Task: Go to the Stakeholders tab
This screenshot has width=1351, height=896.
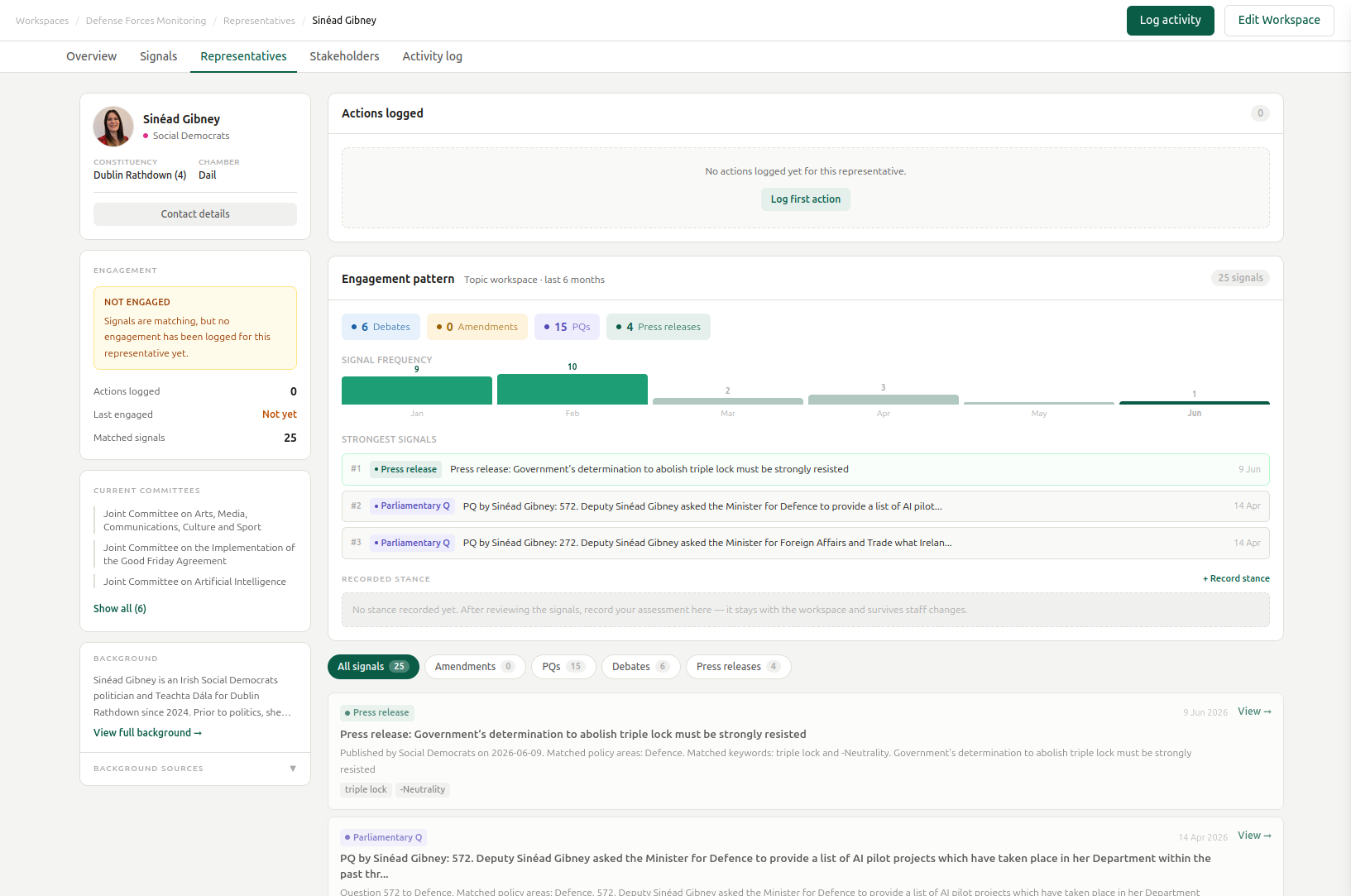Action: (344, 56)
